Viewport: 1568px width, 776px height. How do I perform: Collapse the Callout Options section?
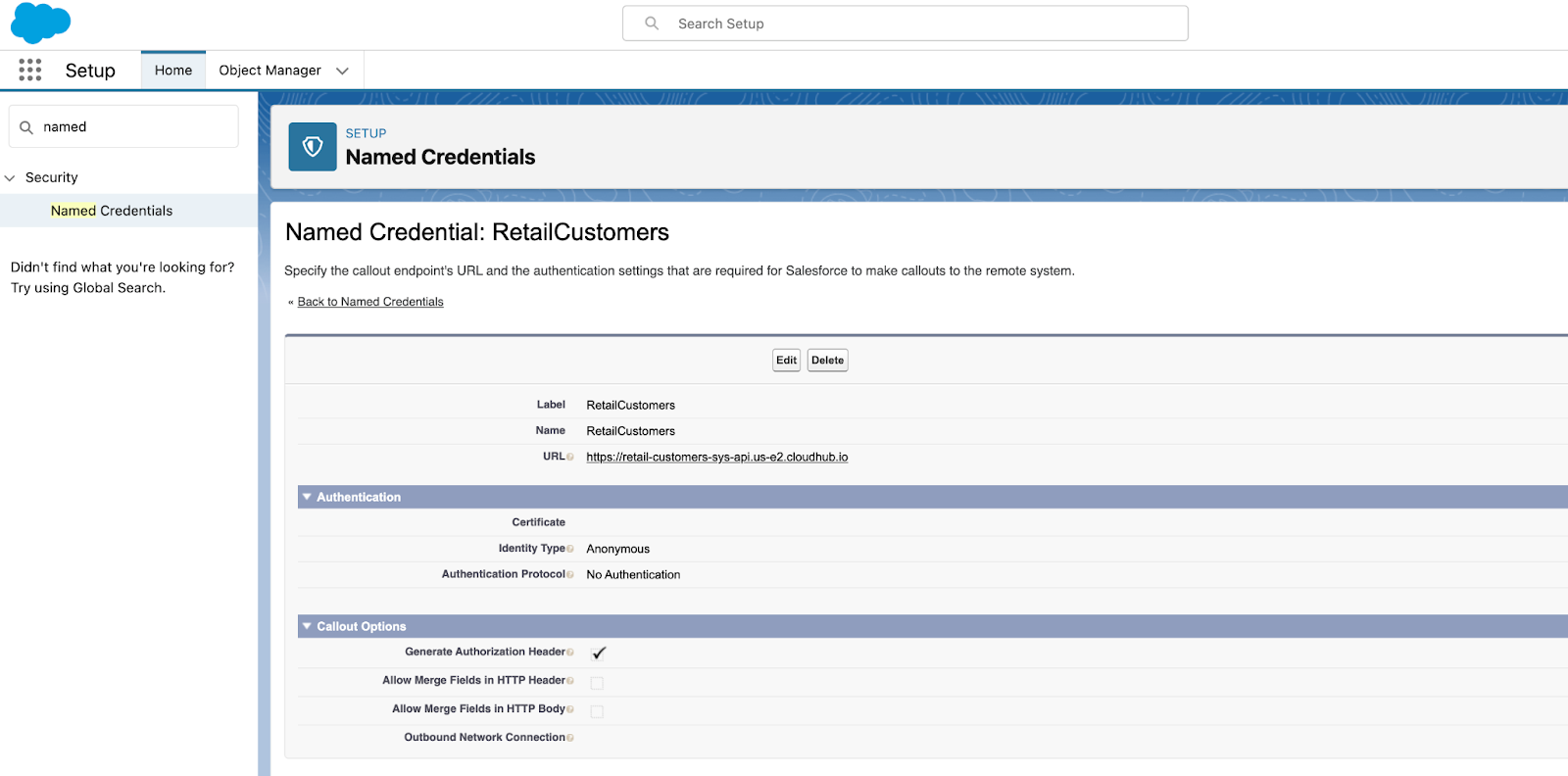(x=307, y=626)
